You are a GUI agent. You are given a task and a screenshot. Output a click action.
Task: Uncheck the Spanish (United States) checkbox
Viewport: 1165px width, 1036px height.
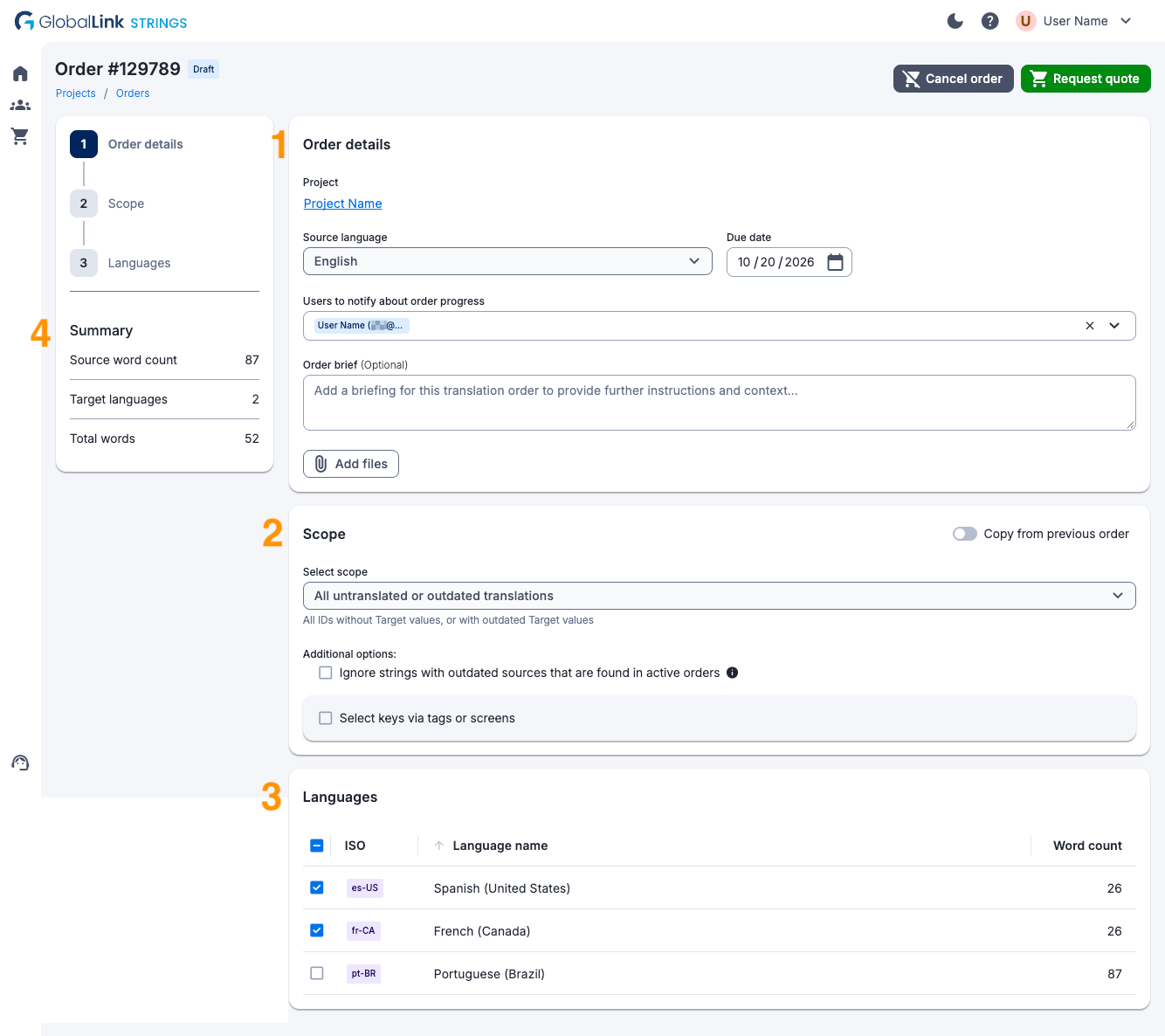pos(317,888)
